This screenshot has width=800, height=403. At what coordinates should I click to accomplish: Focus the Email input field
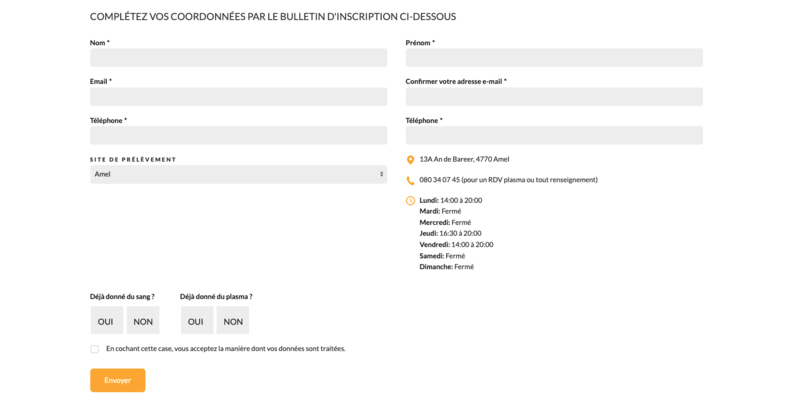pos(238,97)
